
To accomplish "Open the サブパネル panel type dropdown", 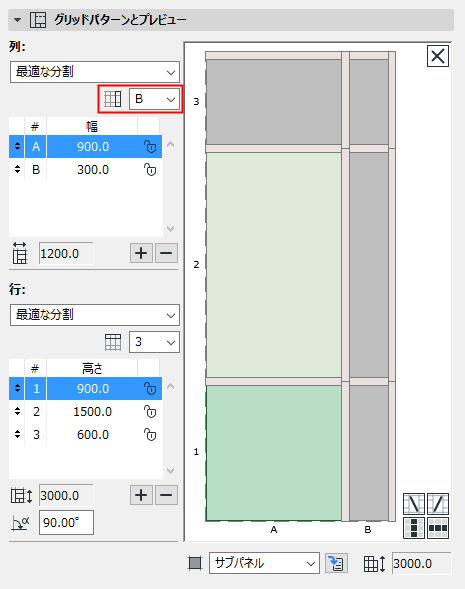I will [x=264, y=563].
